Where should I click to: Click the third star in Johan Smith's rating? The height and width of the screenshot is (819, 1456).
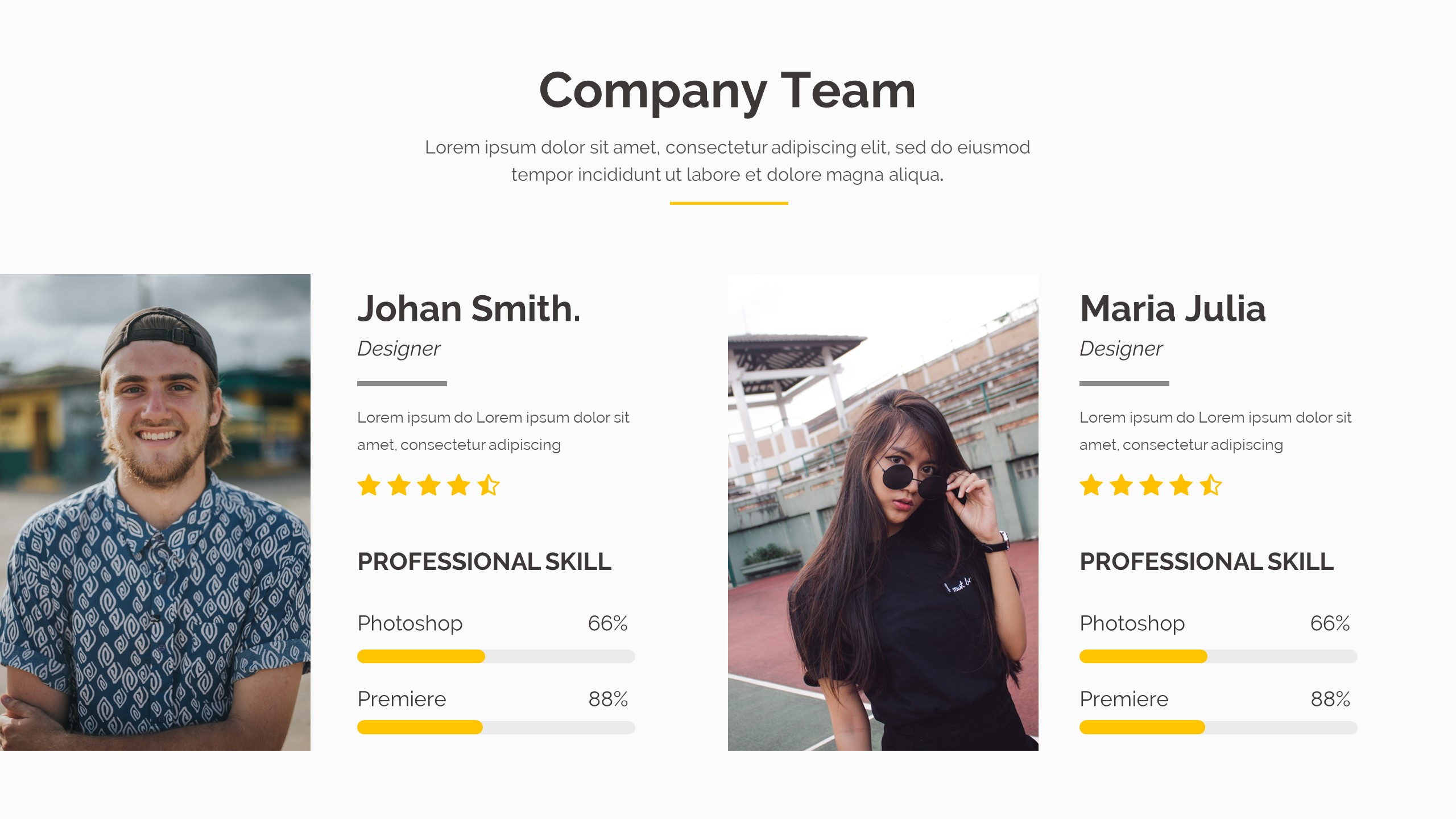pyautogui.click(x=429, y=485)
